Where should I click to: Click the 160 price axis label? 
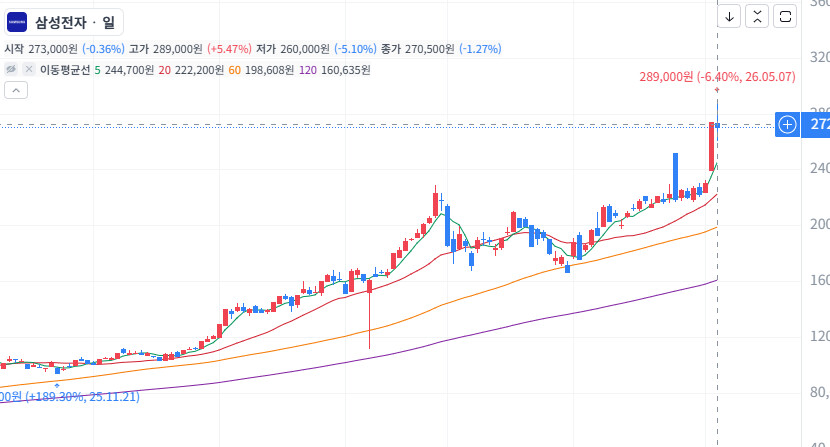tap(819, 280)
